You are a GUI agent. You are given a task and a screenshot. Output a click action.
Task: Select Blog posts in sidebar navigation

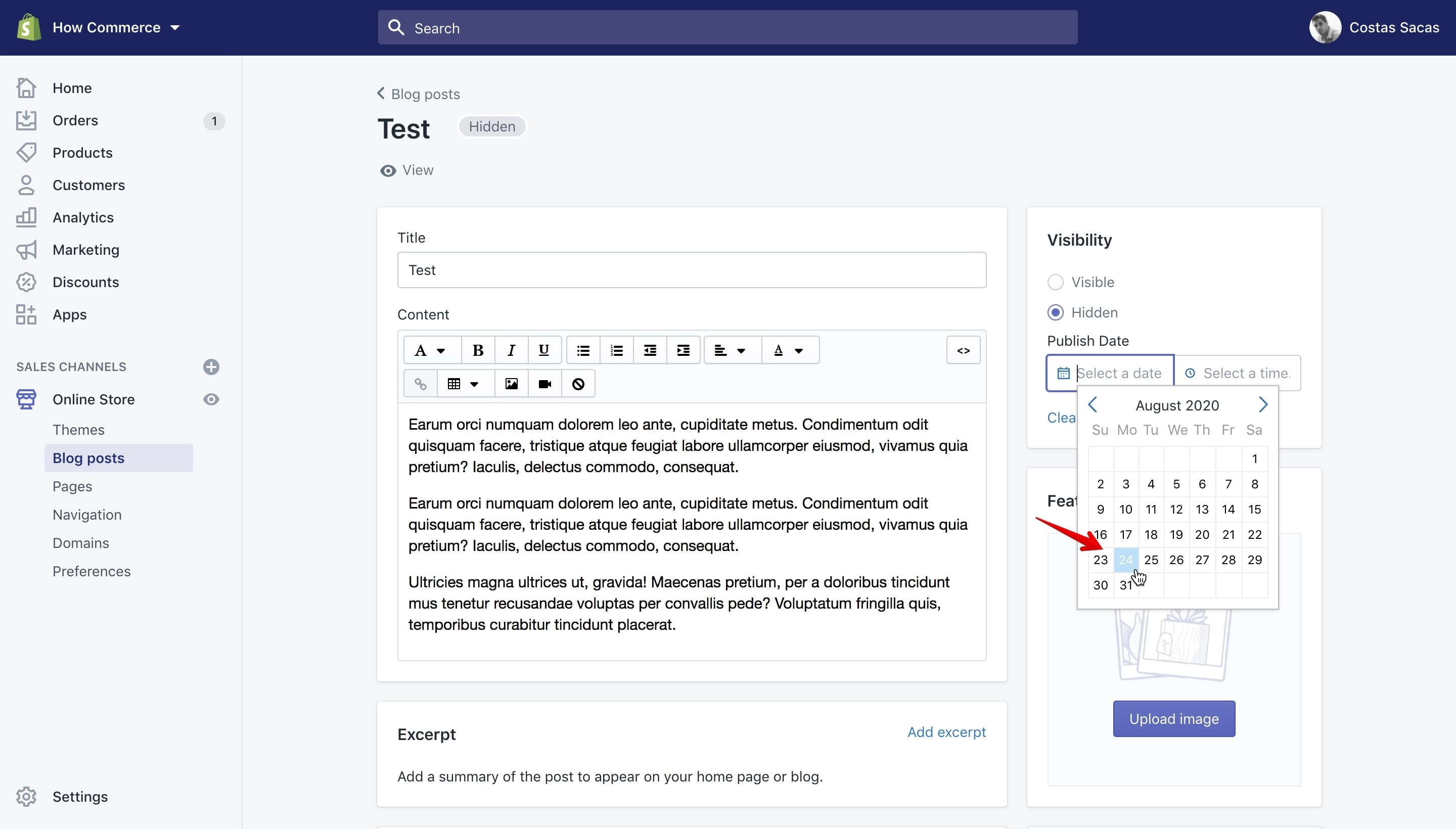(x=118, y=458)
